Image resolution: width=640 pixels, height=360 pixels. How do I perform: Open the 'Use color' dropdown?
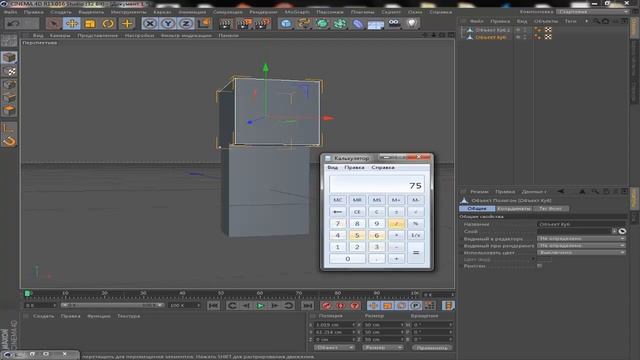(581, 252)
